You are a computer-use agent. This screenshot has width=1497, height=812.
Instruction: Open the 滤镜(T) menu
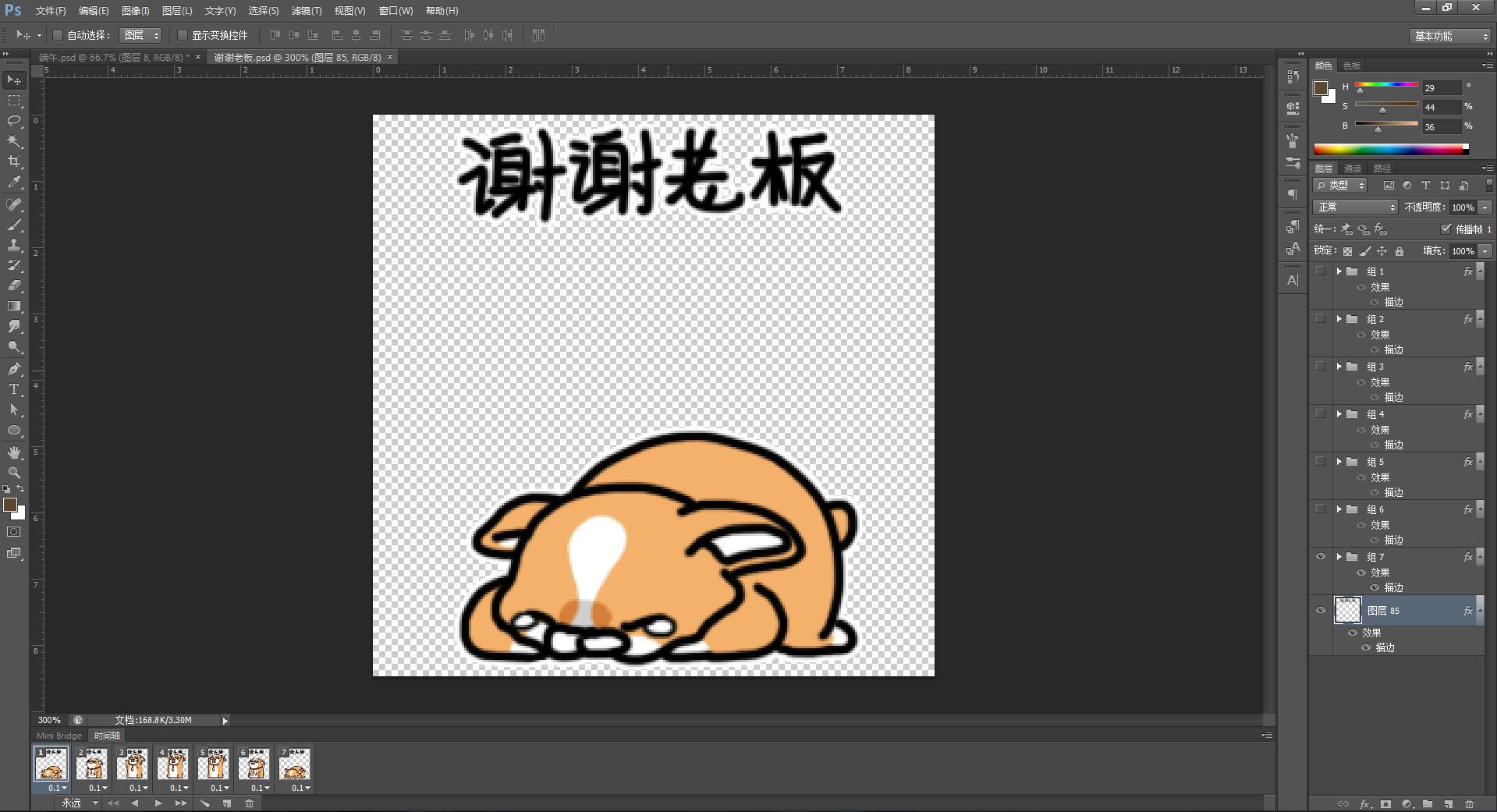click(306, 11)
